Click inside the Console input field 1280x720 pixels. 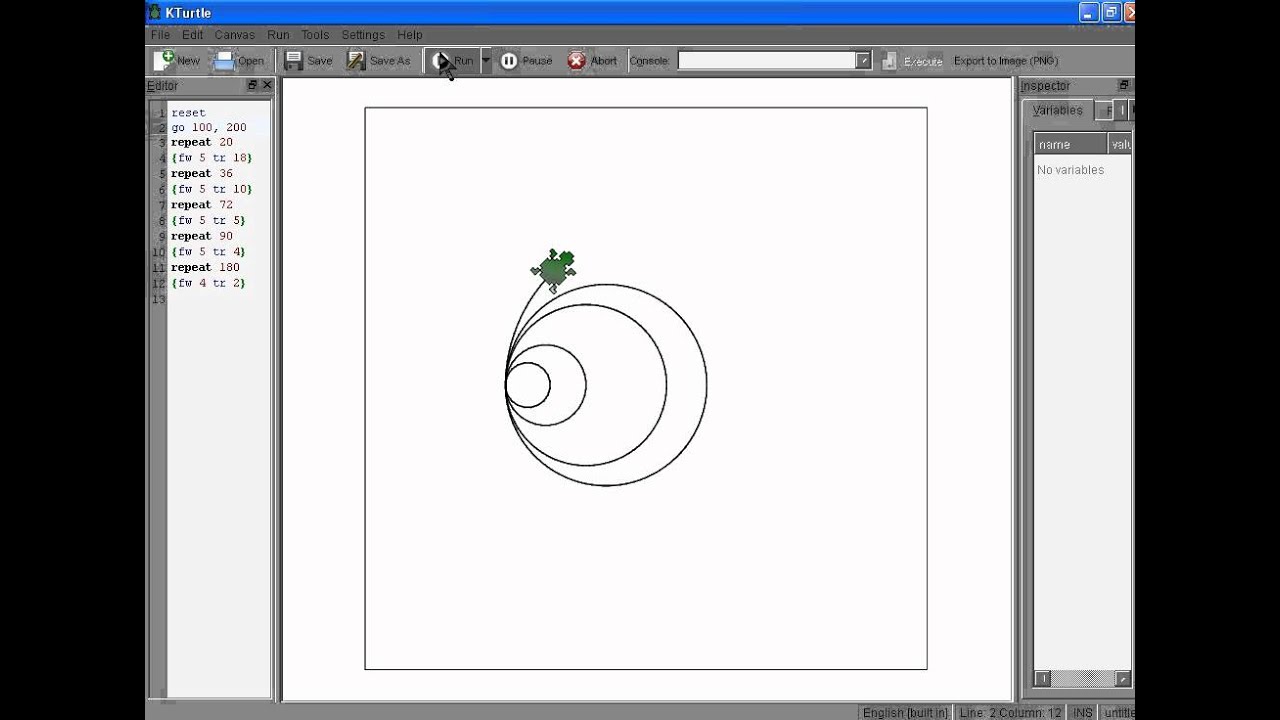point(766,61)
